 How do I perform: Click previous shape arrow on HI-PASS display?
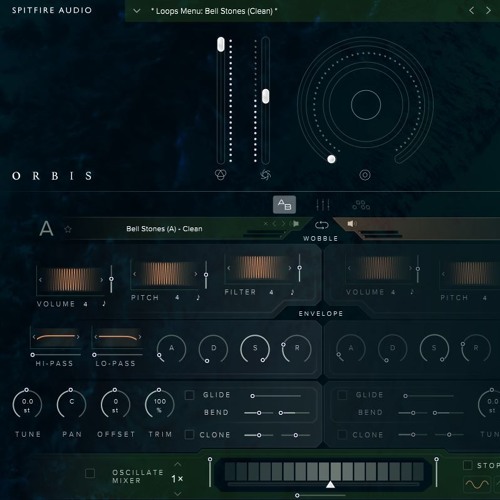[x=34, y=337]
